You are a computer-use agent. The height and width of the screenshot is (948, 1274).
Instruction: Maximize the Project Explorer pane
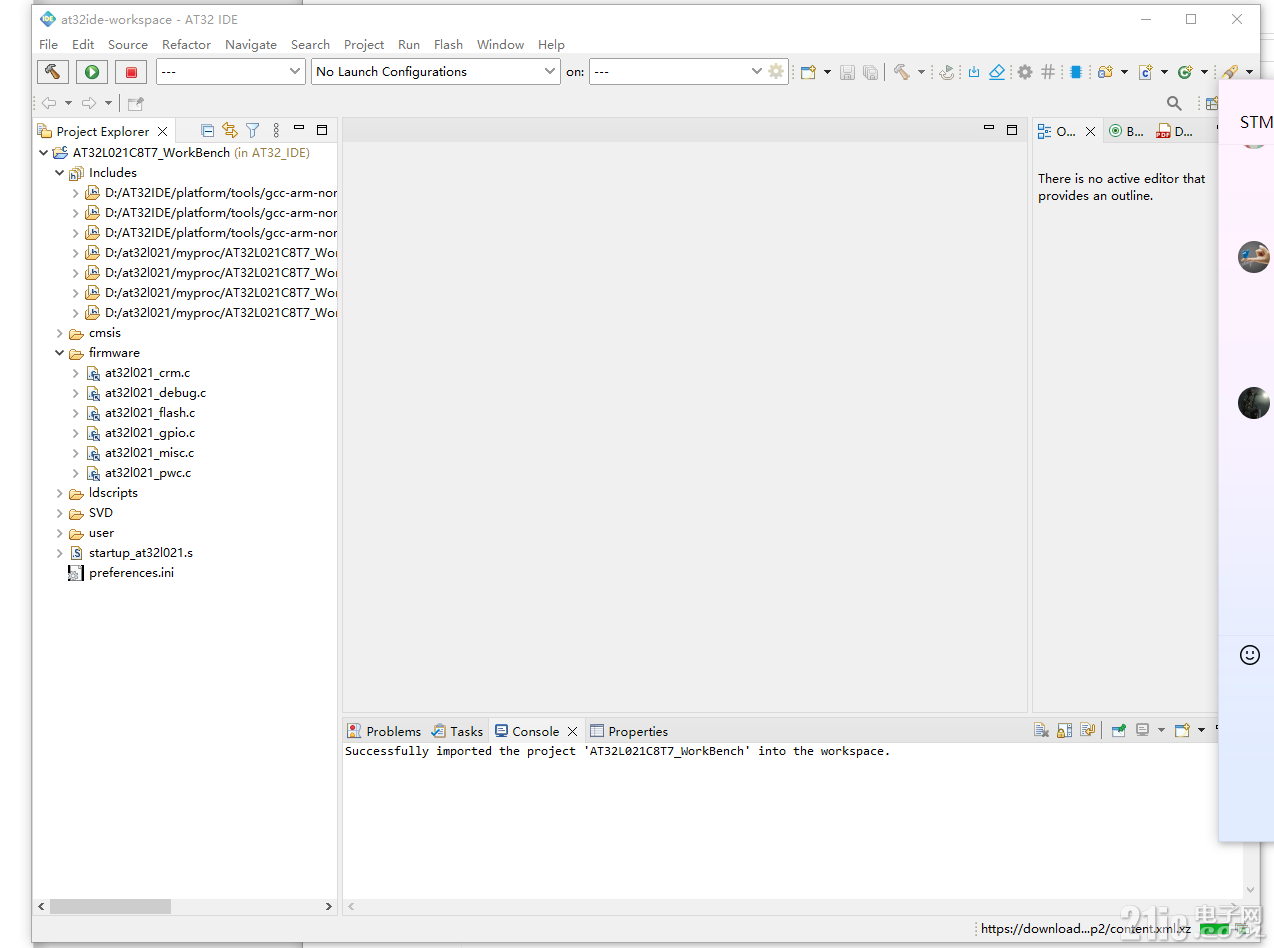322,130
